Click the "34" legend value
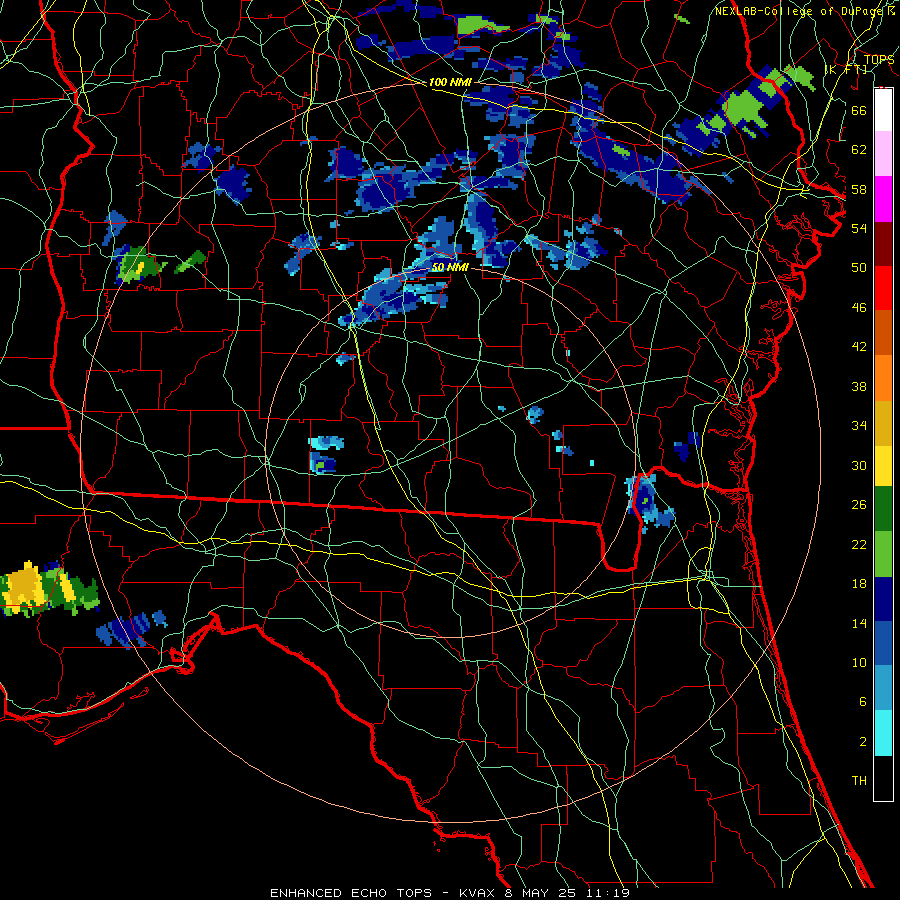Screen dimensions: 900x900 click(x=859, y=426)
